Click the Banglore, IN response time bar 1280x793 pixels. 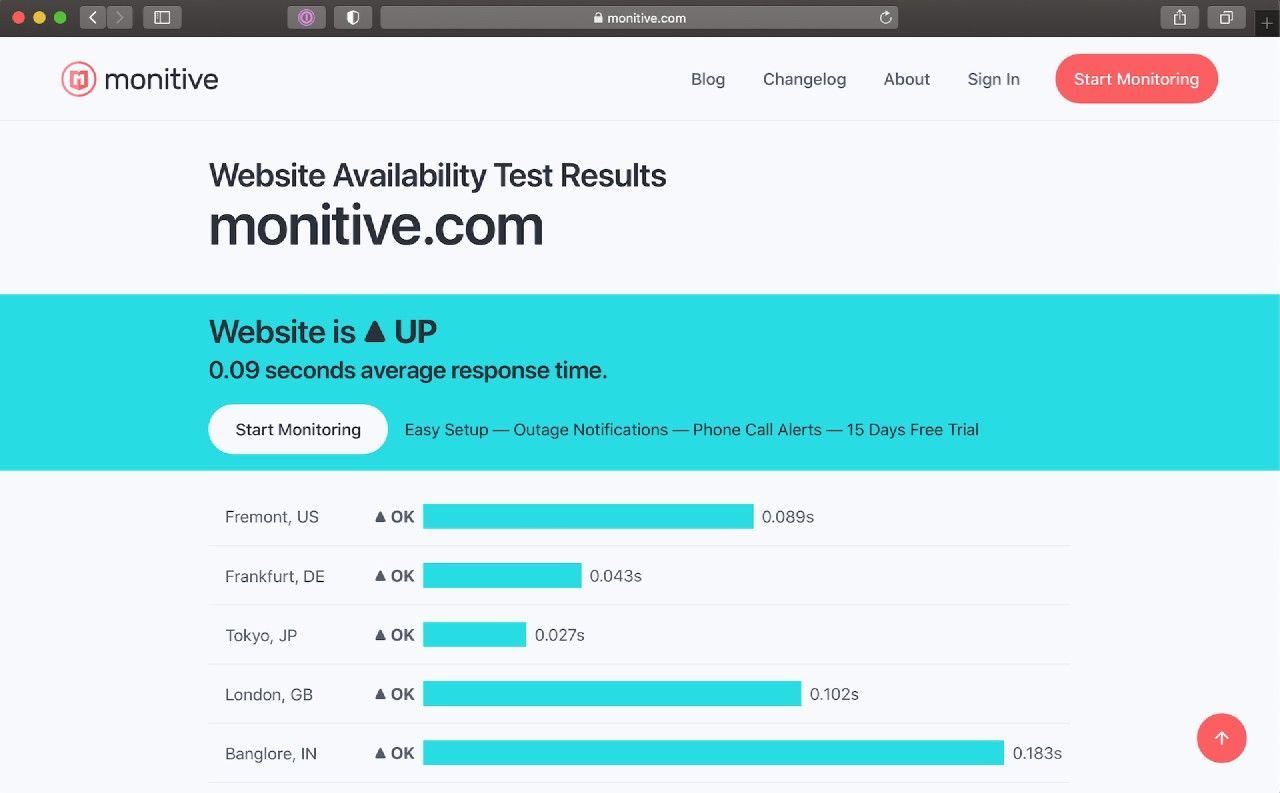point(712,753)
